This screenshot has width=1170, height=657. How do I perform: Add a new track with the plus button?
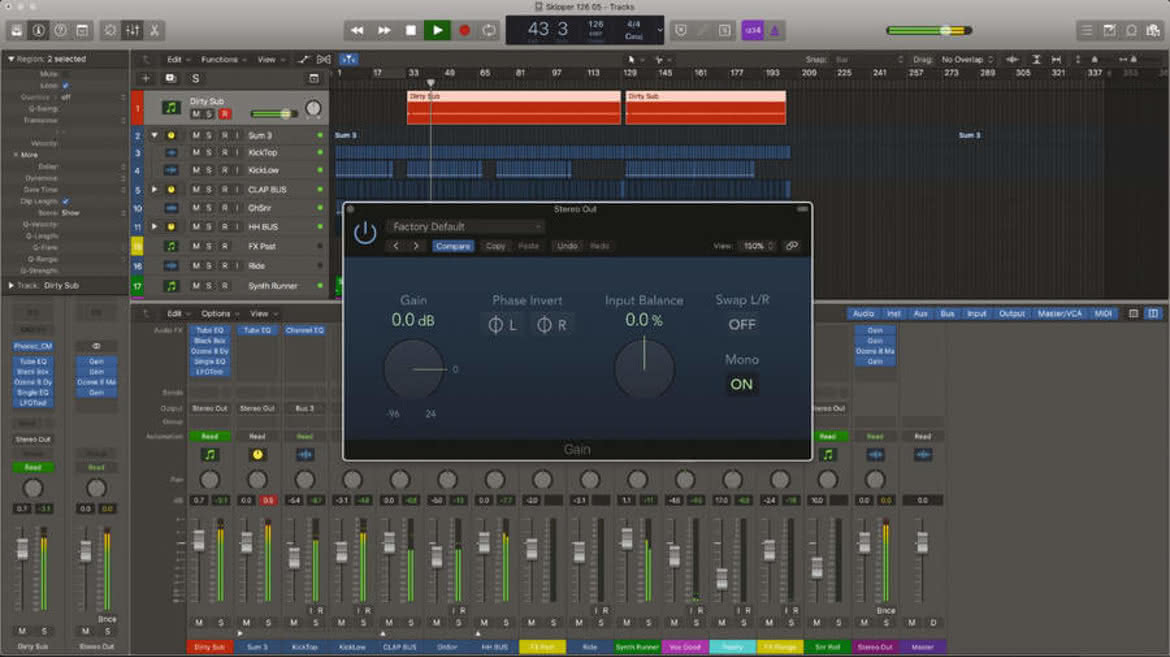tap(146, 78)
